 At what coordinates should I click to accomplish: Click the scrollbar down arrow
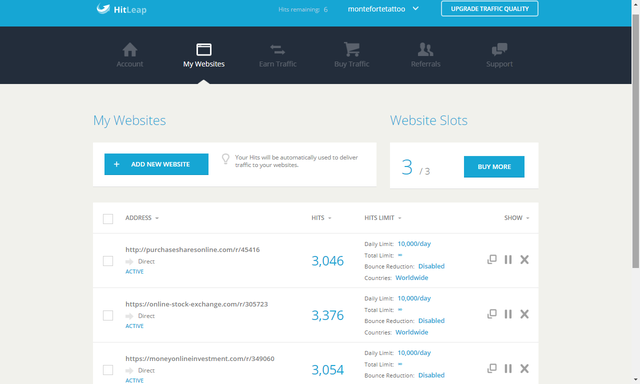tap(636, 380)
